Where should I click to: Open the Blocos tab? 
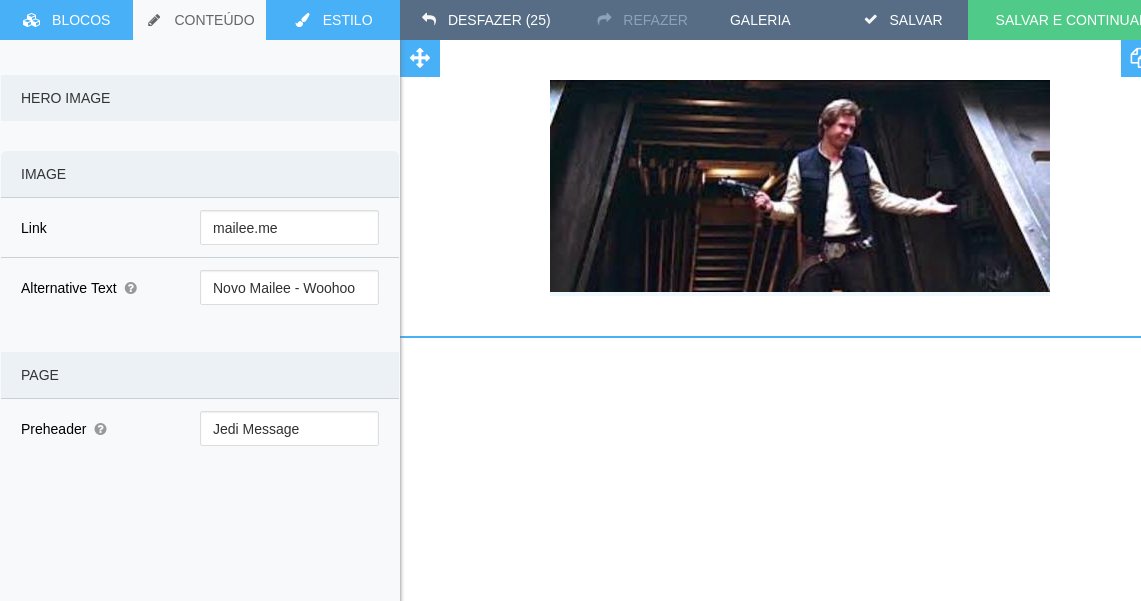point(66,20)
